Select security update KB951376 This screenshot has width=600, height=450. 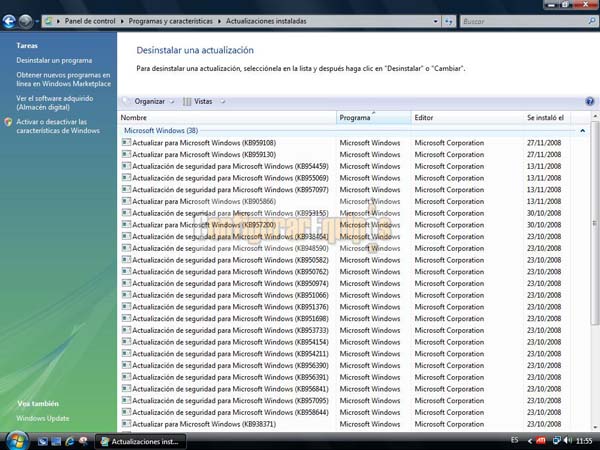(x=344, y=307)
